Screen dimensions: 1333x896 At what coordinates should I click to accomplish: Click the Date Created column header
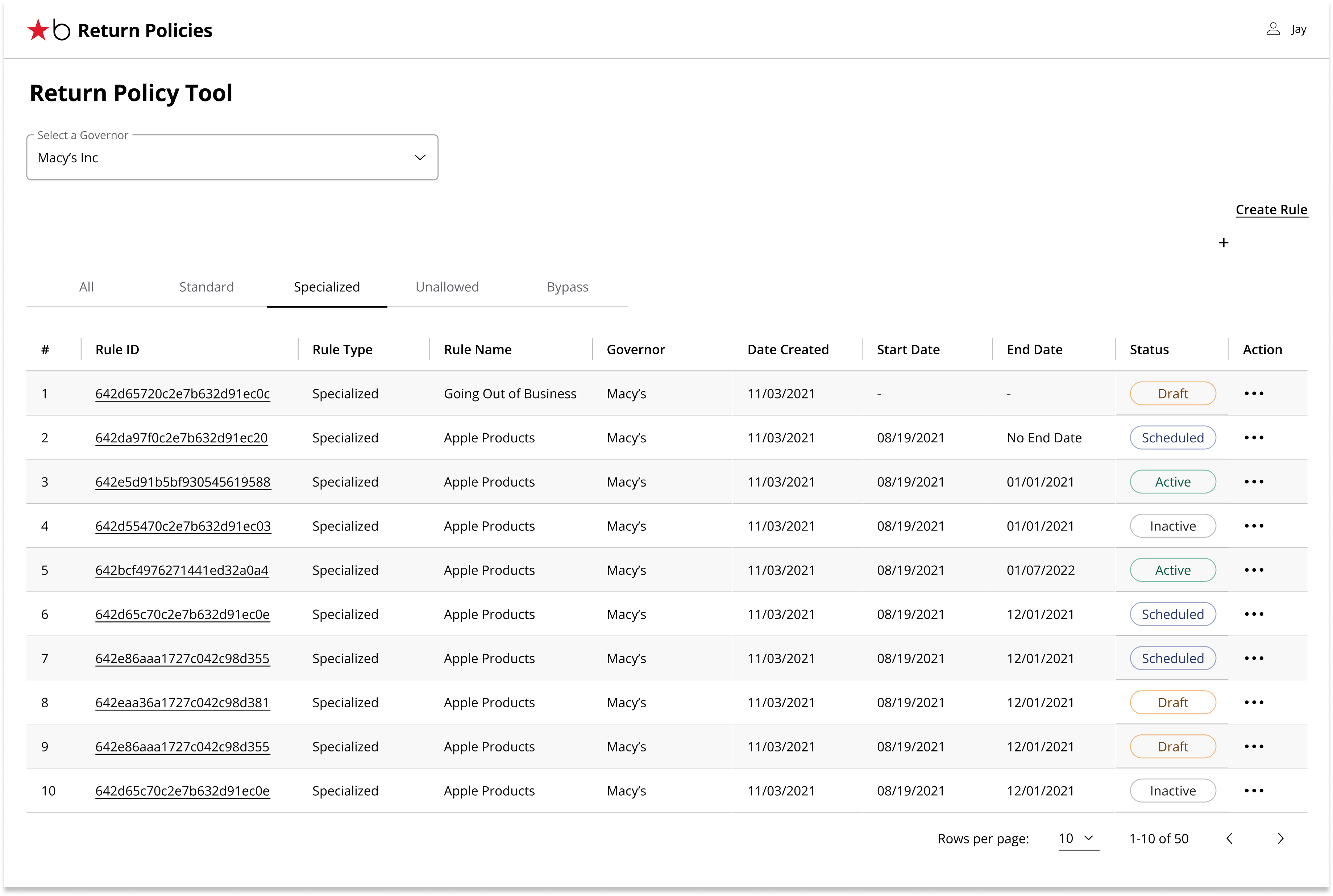pyautogui.click(x=788, y=350)
